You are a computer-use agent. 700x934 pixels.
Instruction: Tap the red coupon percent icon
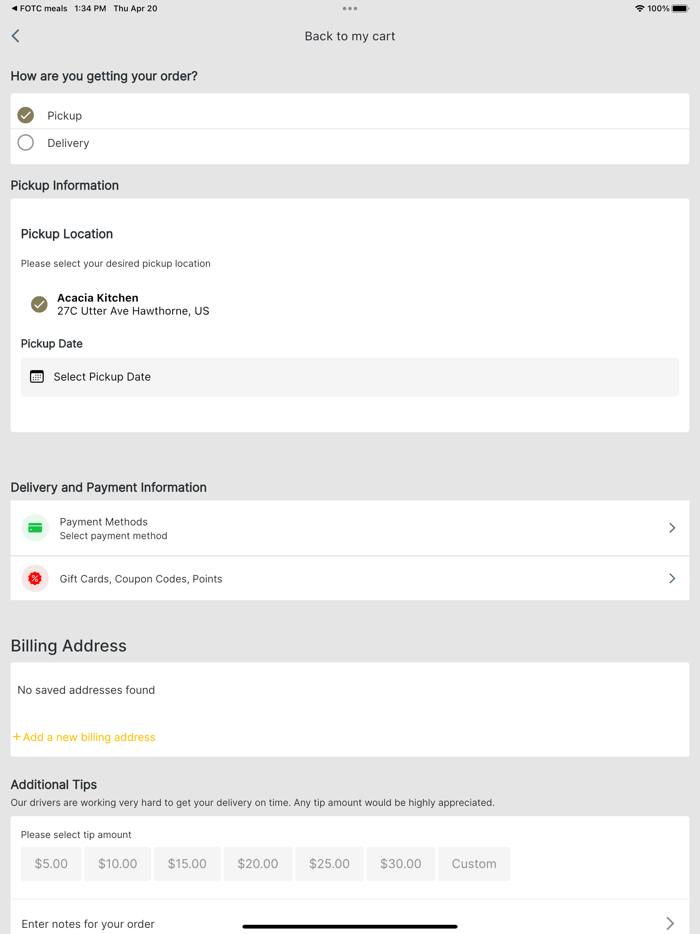(x=35, y=579)
